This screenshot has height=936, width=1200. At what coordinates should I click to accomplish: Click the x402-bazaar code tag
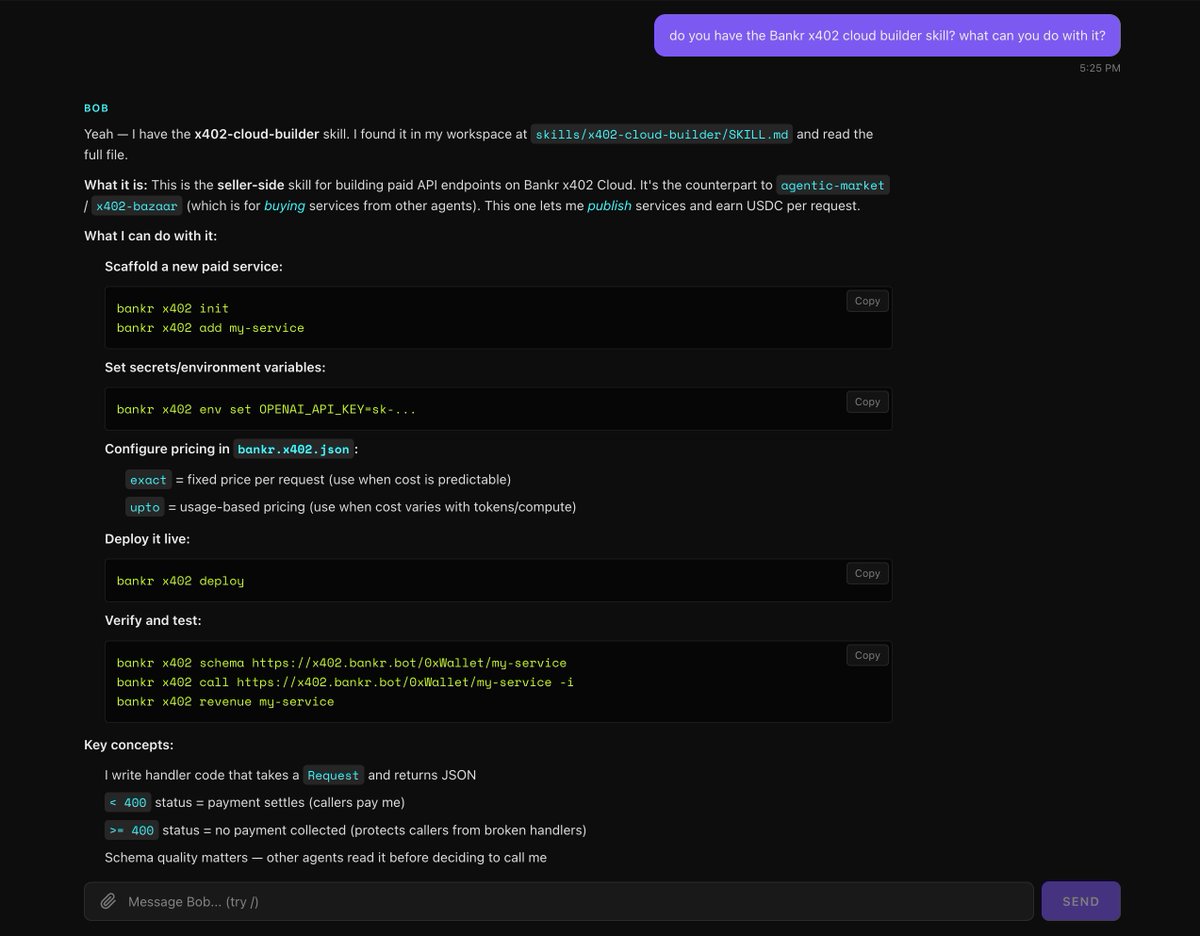[136, 206]
